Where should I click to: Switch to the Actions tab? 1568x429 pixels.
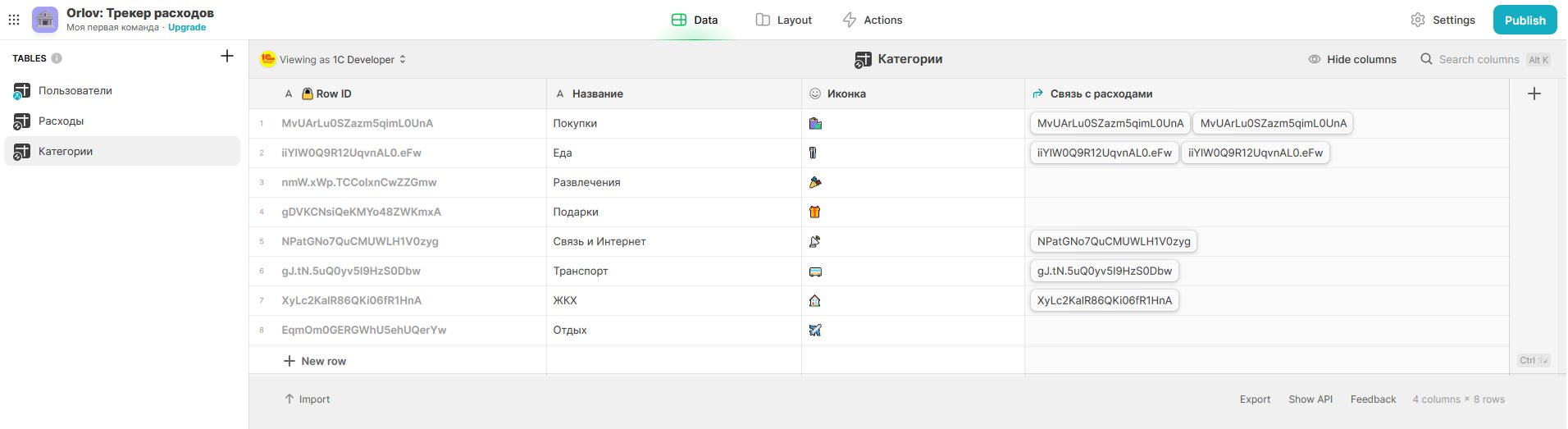pos(873,20)
